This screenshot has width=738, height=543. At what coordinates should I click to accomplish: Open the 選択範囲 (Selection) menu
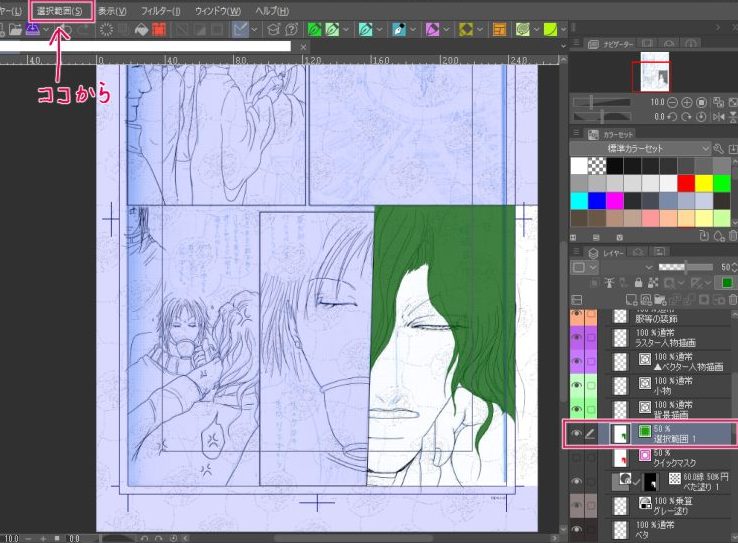pos(62,11)
